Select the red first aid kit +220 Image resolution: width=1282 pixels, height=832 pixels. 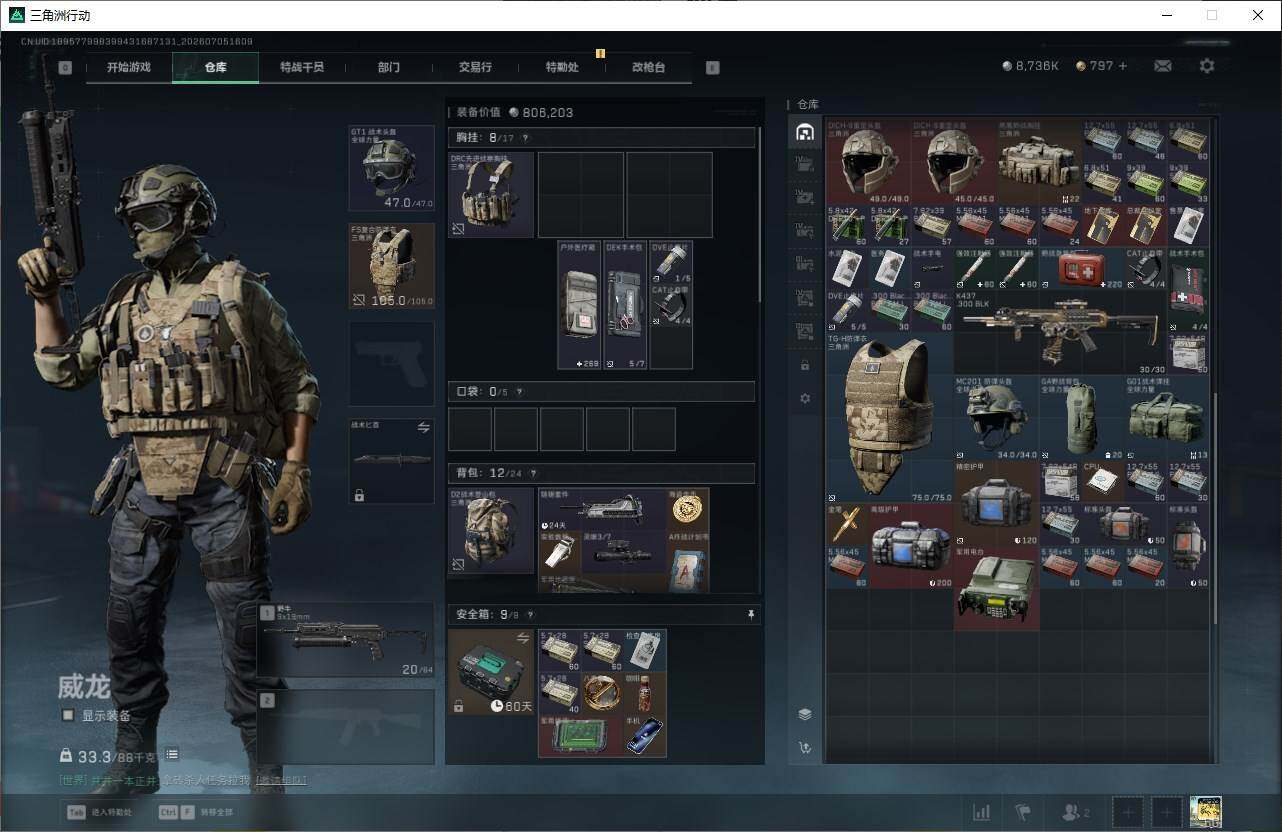[1081, 269]
